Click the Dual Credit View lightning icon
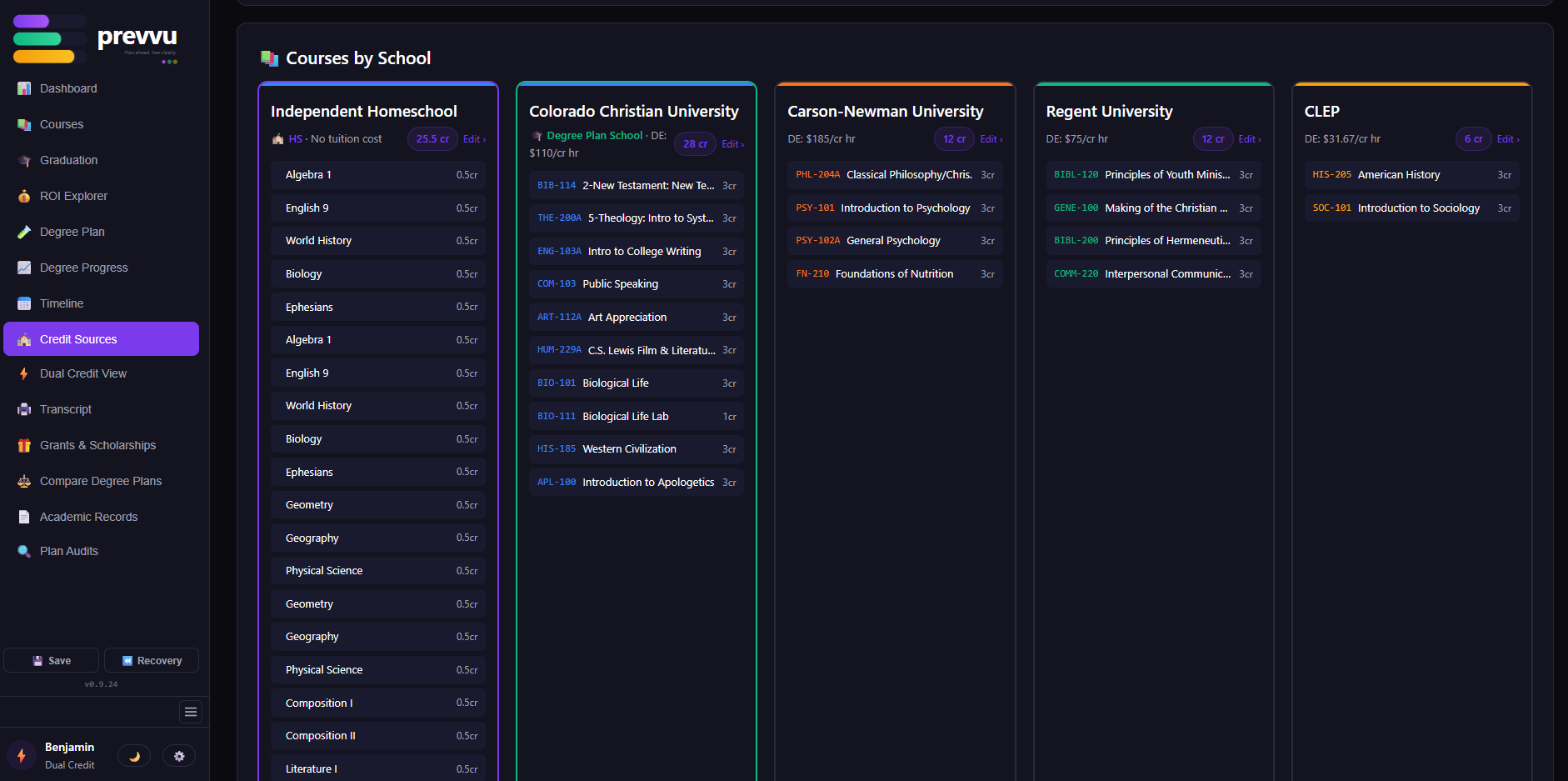This screenshot has width=1568, height=781. click(24, 373)
